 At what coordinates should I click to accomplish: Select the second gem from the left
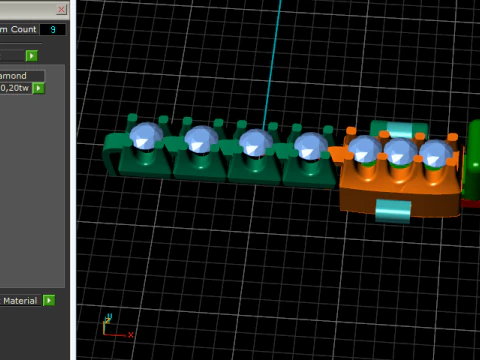(x=201, y=139)
